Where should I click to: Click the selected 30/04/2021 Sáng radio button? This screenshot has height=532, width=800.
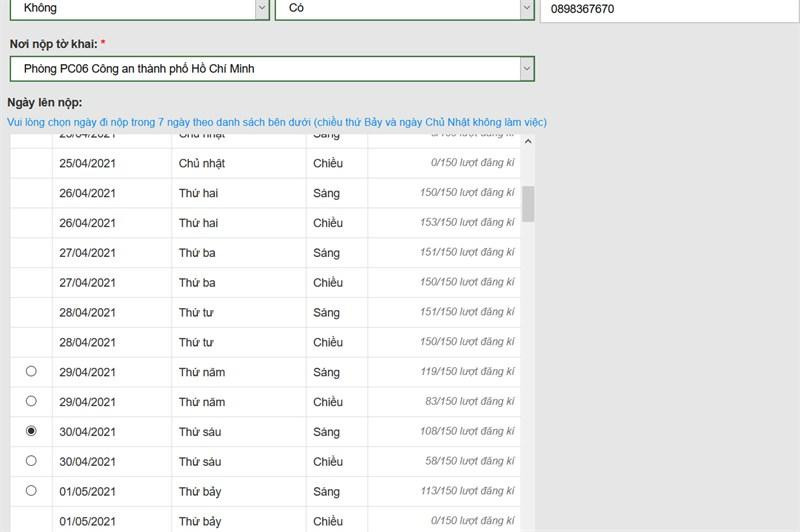point(31,431)
